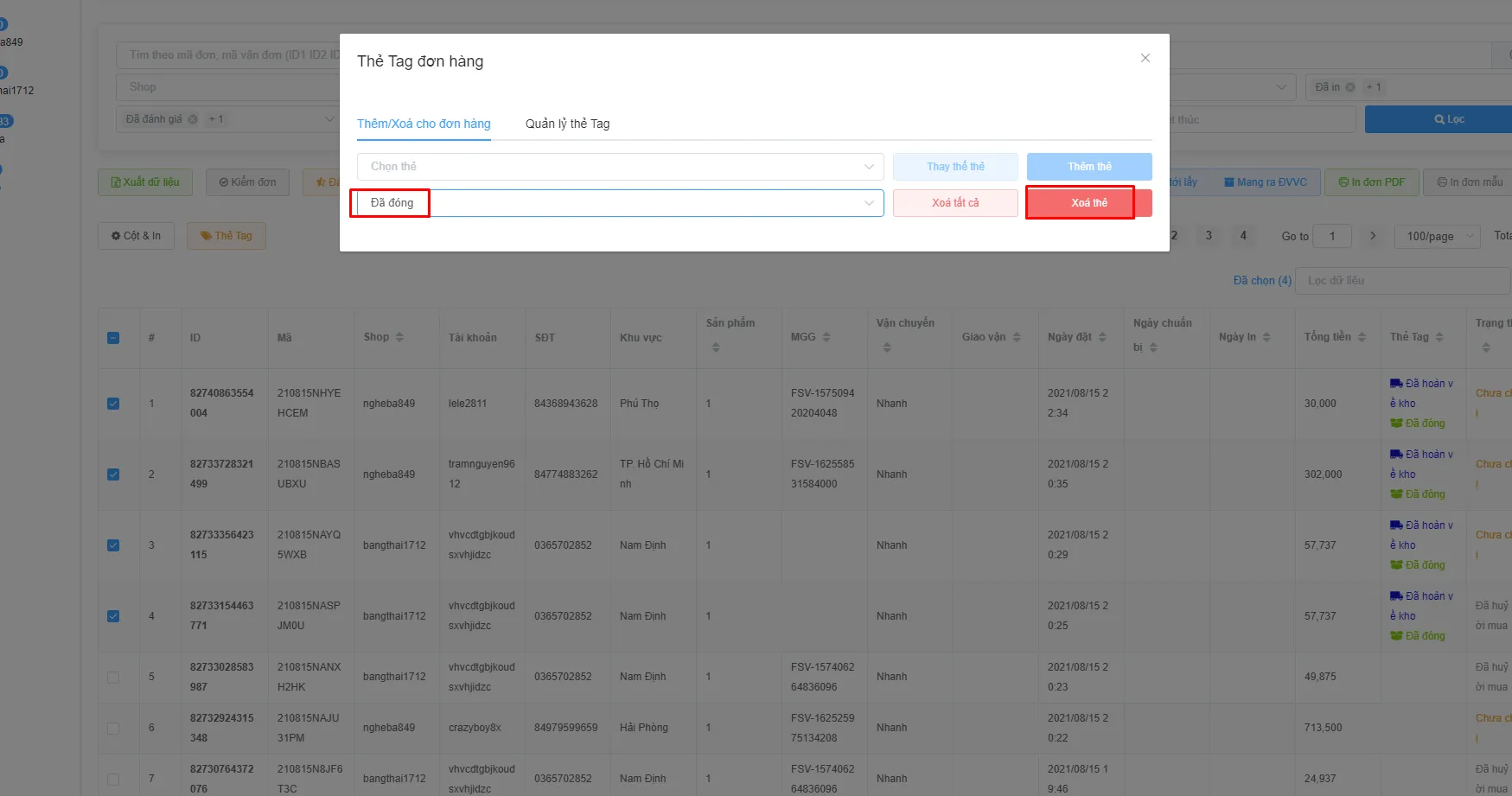Screen dimensions: 1512x796
Task: Click the Kiểm đơn button
Action: tap(248, 182)
